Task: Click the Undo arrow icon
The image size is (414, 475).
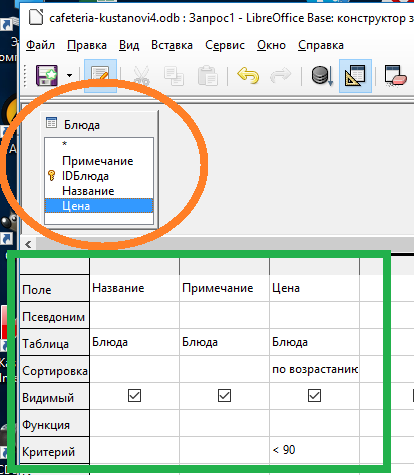Action: (x=248, y=75)
